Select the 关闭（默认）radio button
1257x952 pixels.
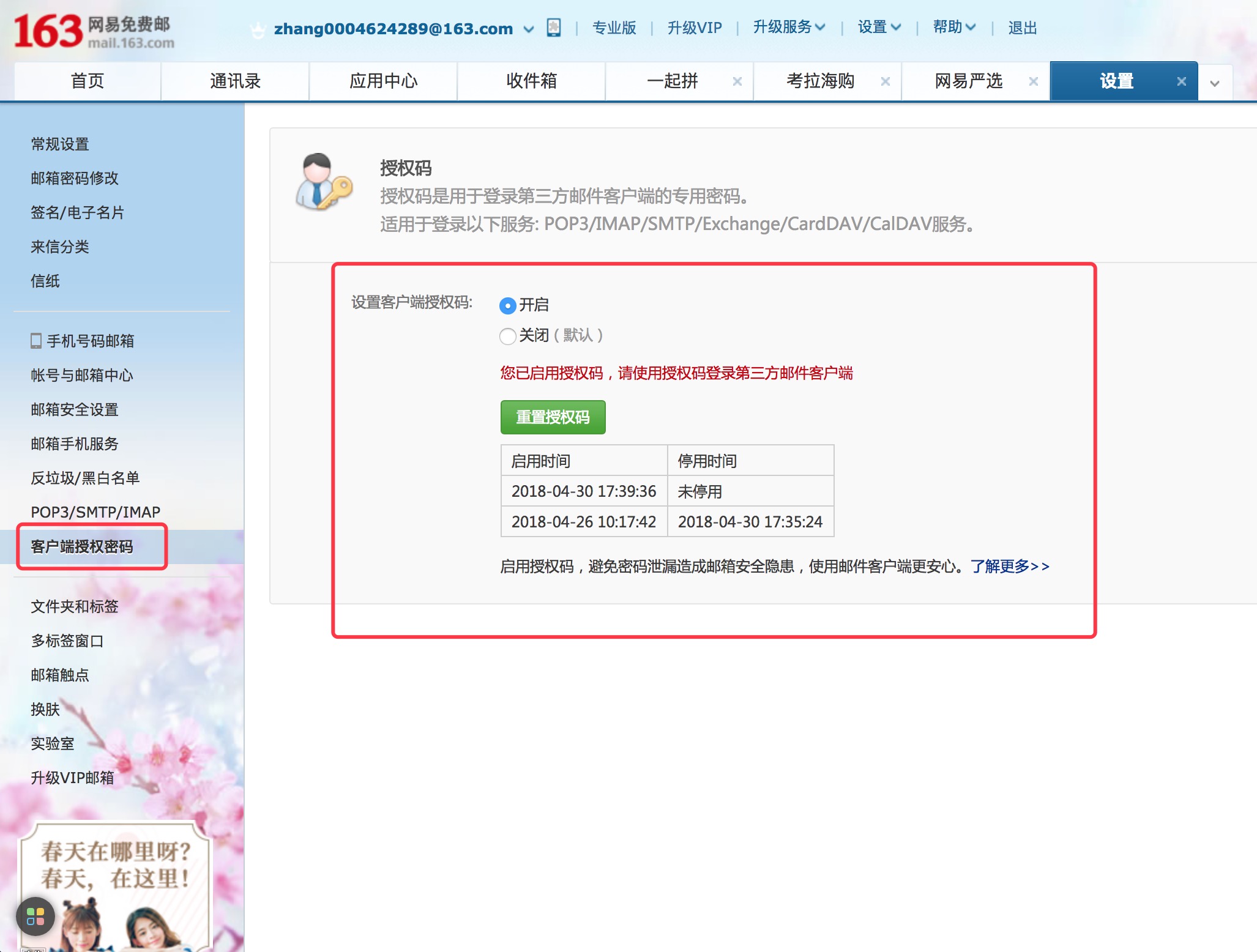[507, 337]
